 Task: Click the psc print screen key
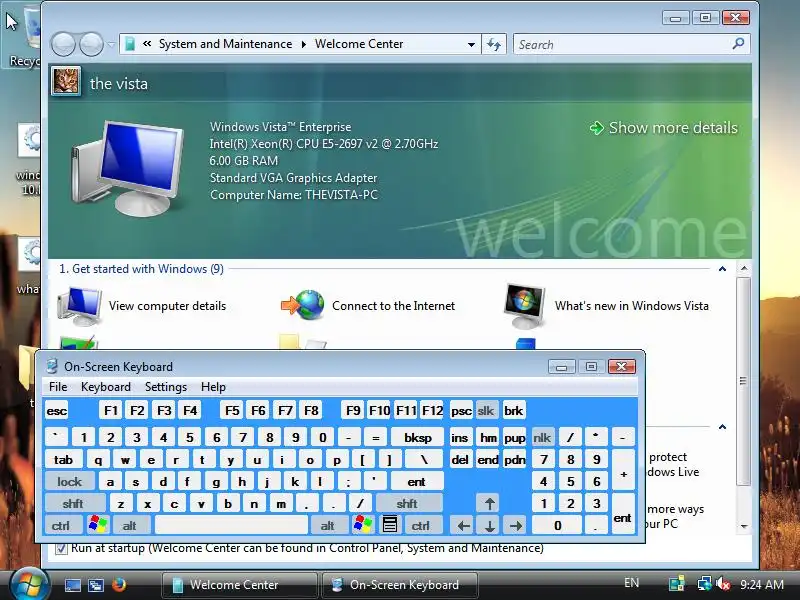[x=461, y=411]
